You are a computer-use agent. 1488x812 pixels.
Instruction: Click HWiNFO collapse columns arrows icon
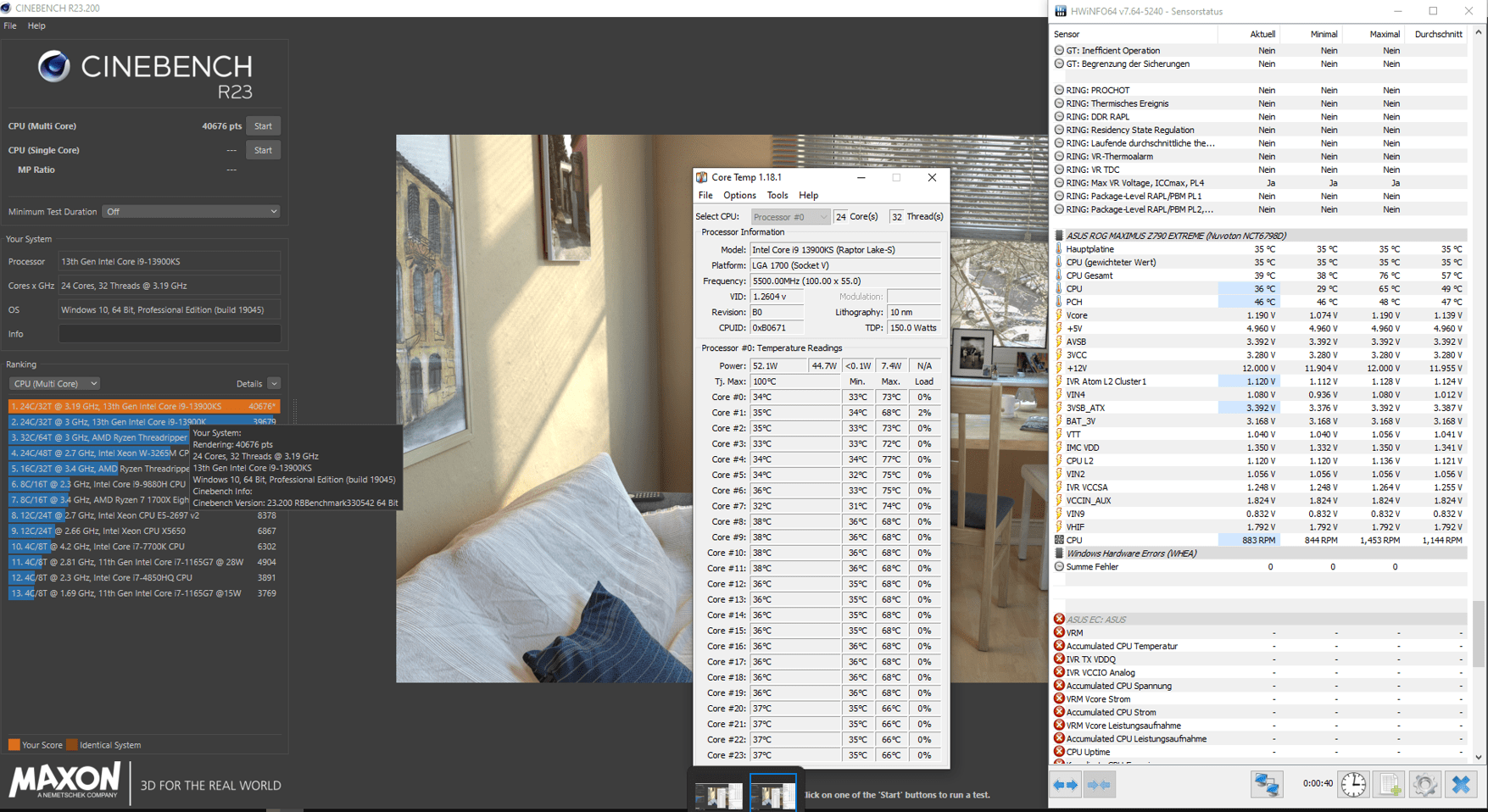[x=1099, y=785]
